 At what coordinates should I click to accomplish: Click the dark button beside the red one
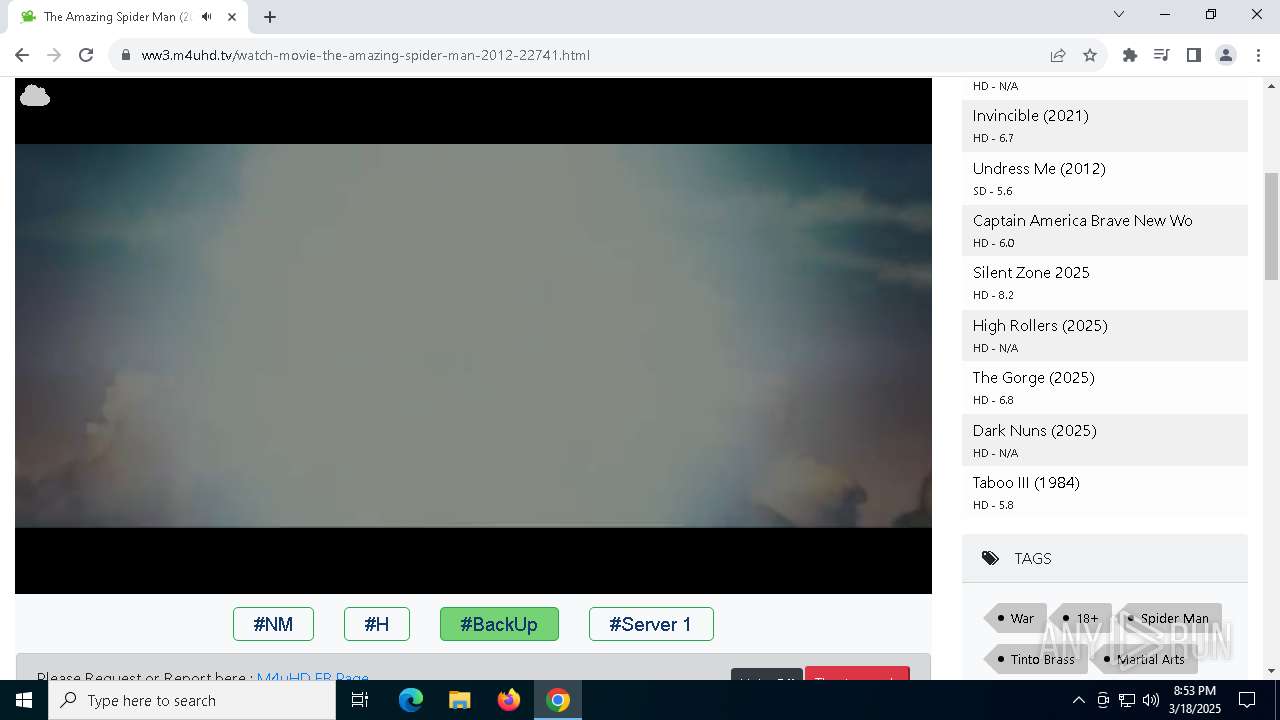(767, 675)
